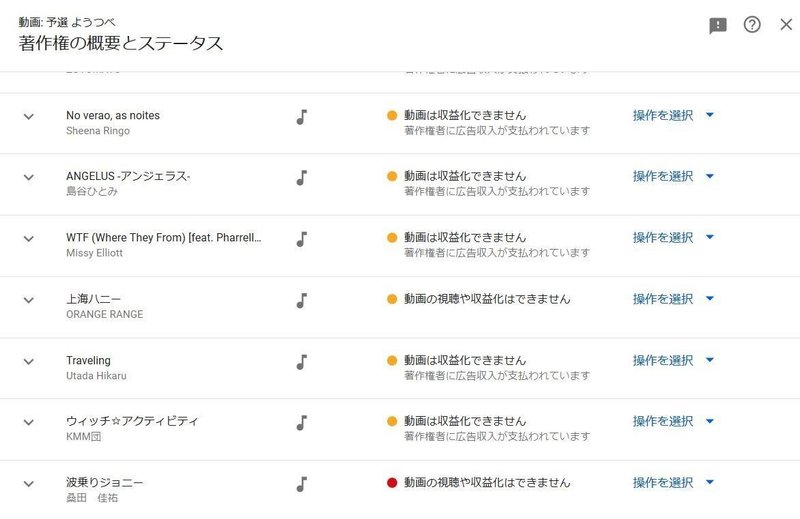Viewport: 800px width, 519px height.
Task: Close the copyright summary dialog
Action: (x=786, y=25)
